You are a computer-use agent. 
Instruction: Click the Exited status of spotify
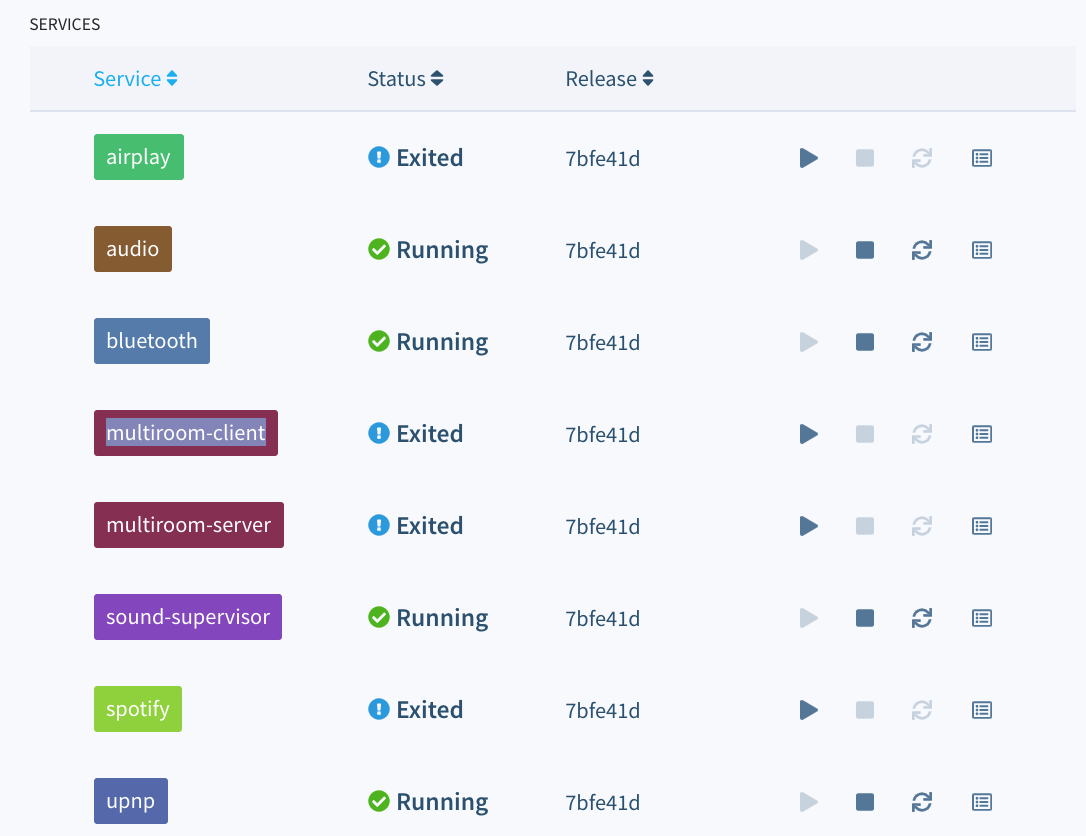(x=416, y=710)
